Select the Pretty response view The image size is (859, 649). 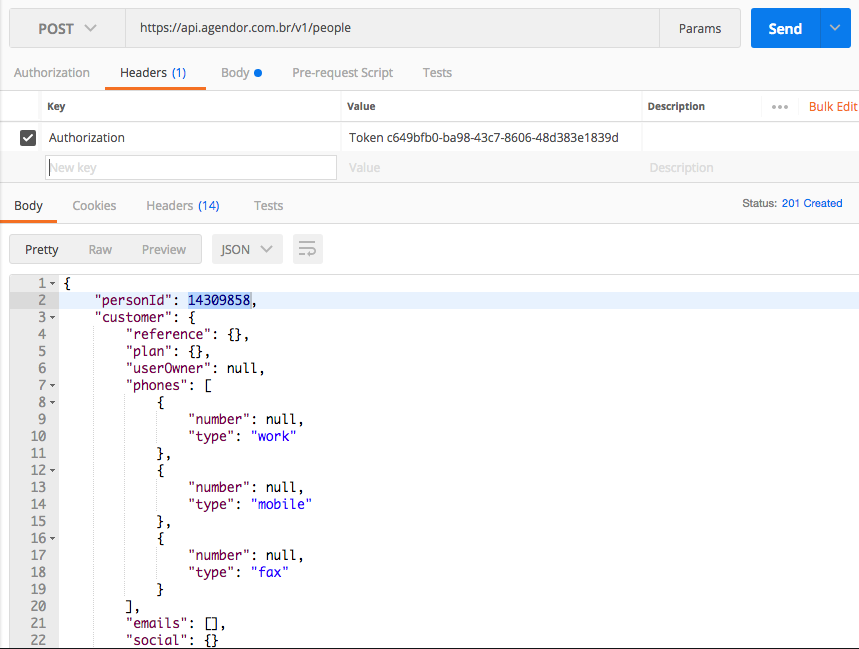pos(42,250)
